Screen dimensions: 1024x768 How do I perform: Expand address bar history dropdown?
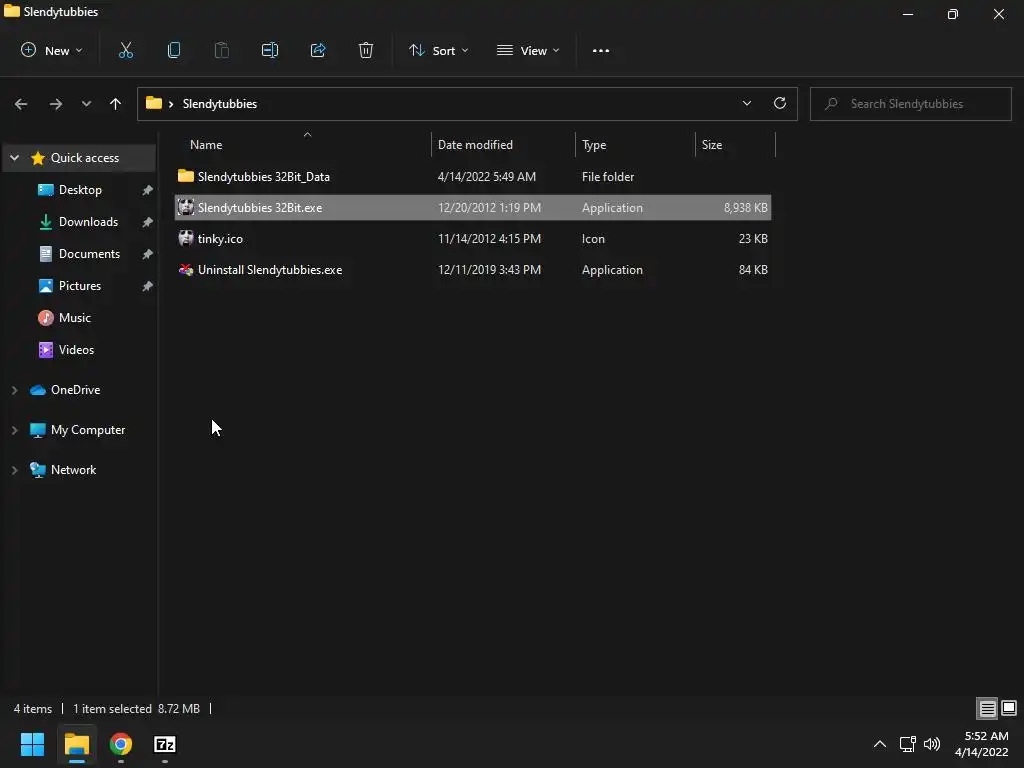pos(746,103)
